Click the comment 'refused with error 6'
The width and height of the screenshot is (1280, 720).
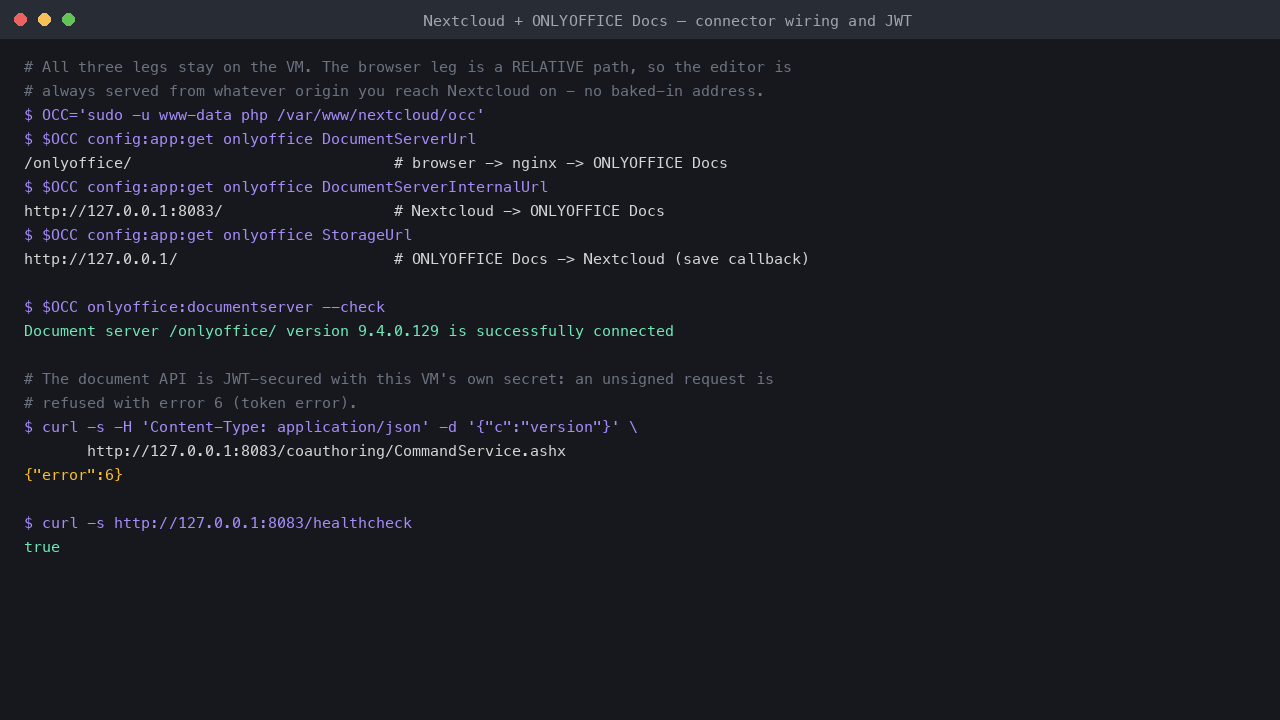point(191,403)
